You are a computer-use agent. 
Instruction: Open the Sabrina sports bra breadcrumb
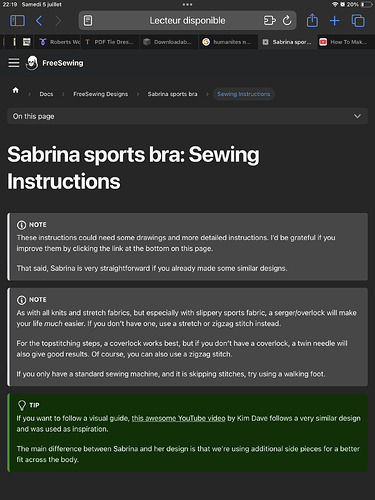(172, 94)
